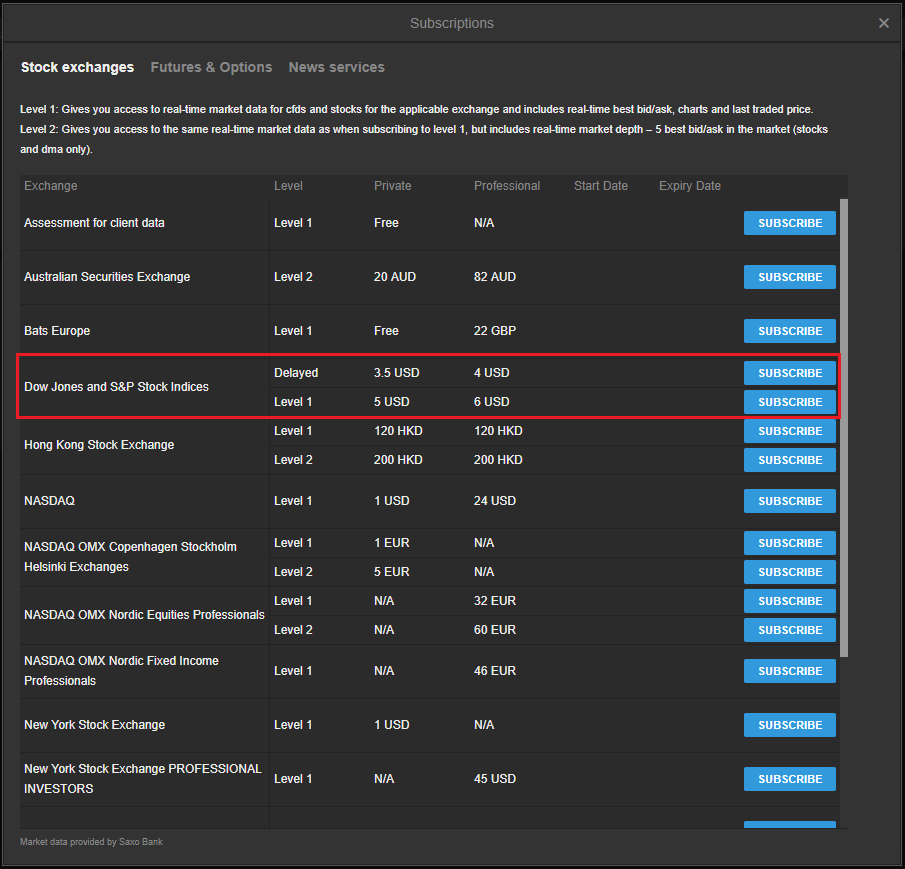Select NASDAQ OMX Nordic Fixed Income Professionals name

tap(121, 671)
